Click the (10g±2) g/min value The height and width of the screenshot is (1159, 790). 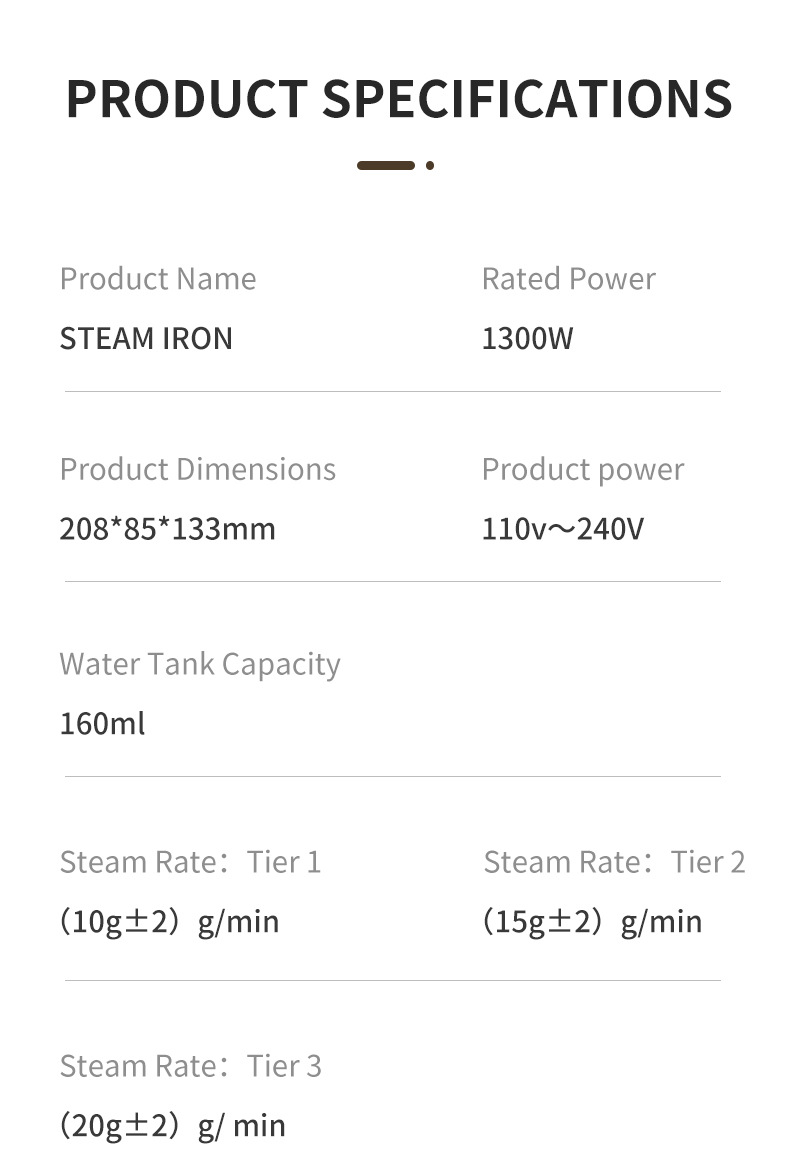tap(169, 921)
